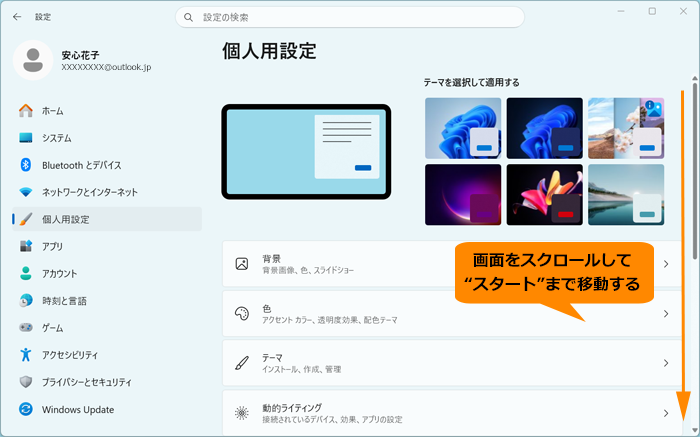The image size is (700, 437).
Task: Click the アプリ icon in sidebar
Action: (26, 246)
